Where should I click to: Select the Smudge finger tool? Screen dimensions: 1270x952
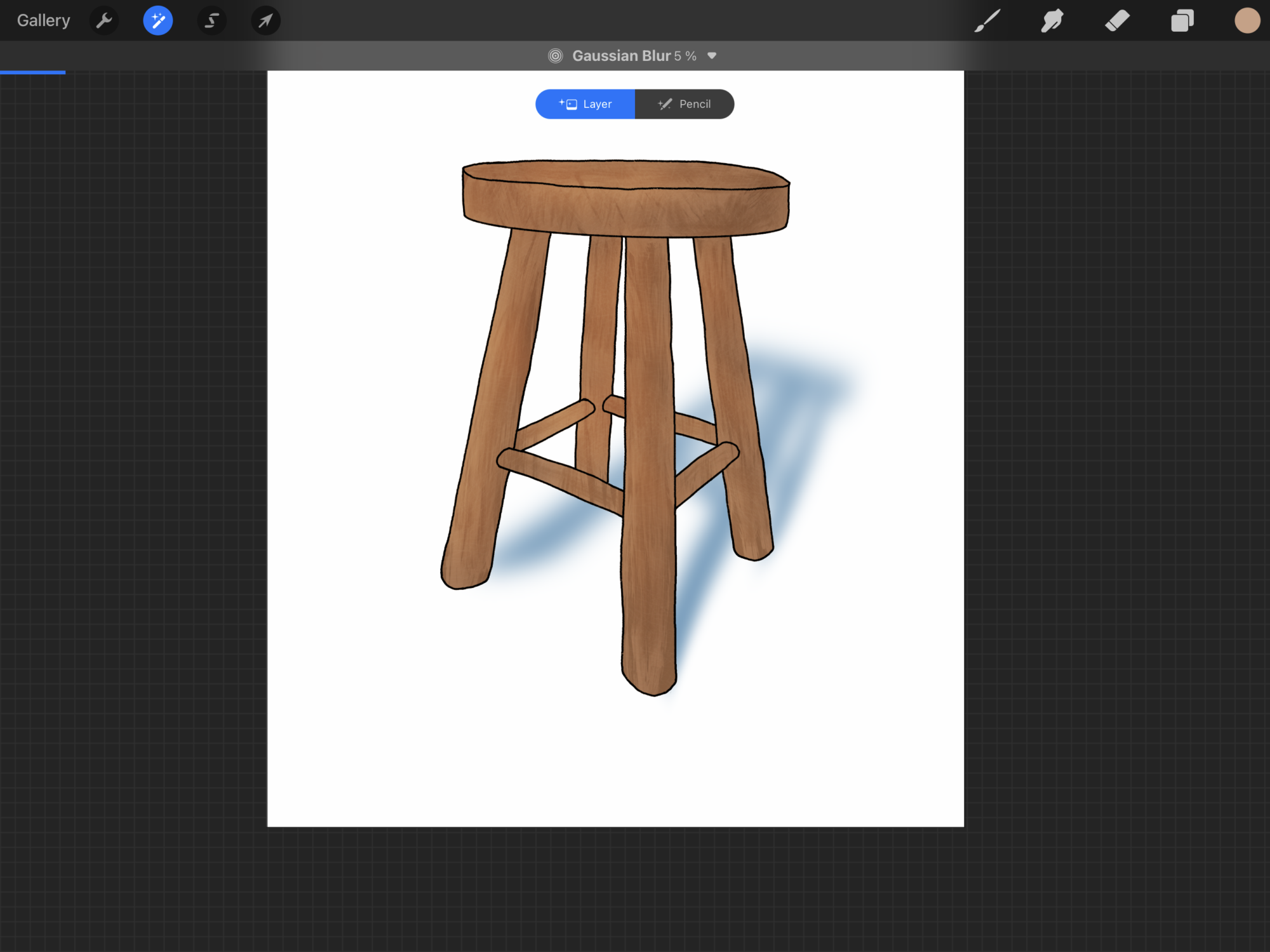[x=1052, y=21]
